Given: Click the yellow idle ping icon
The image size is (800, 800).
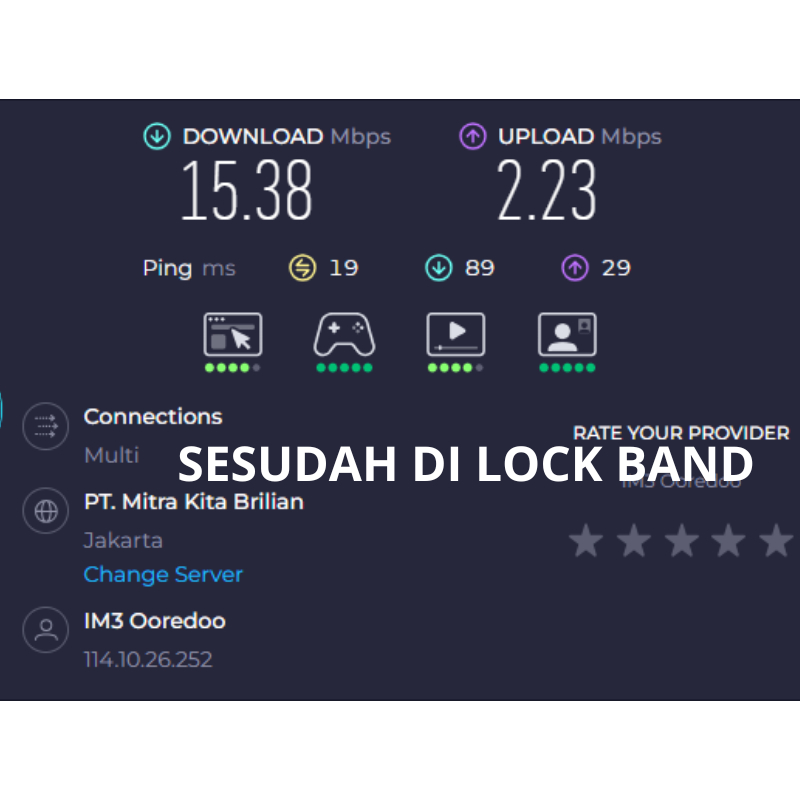Looking at the screenshot, I should tap(302, 268).
